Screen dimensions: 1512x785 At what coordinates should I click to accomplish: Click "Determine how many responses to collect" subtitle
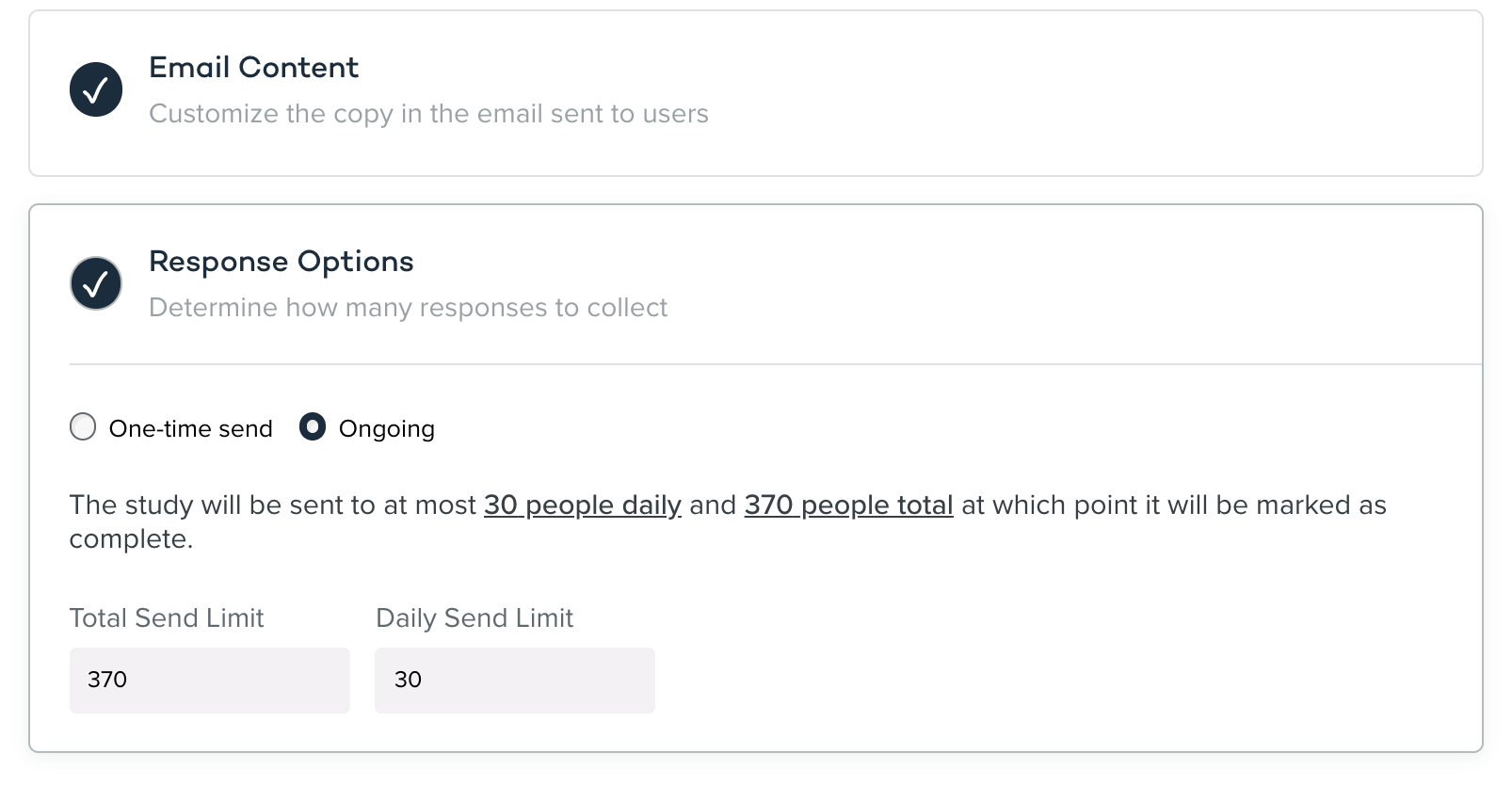coord(408,308)
